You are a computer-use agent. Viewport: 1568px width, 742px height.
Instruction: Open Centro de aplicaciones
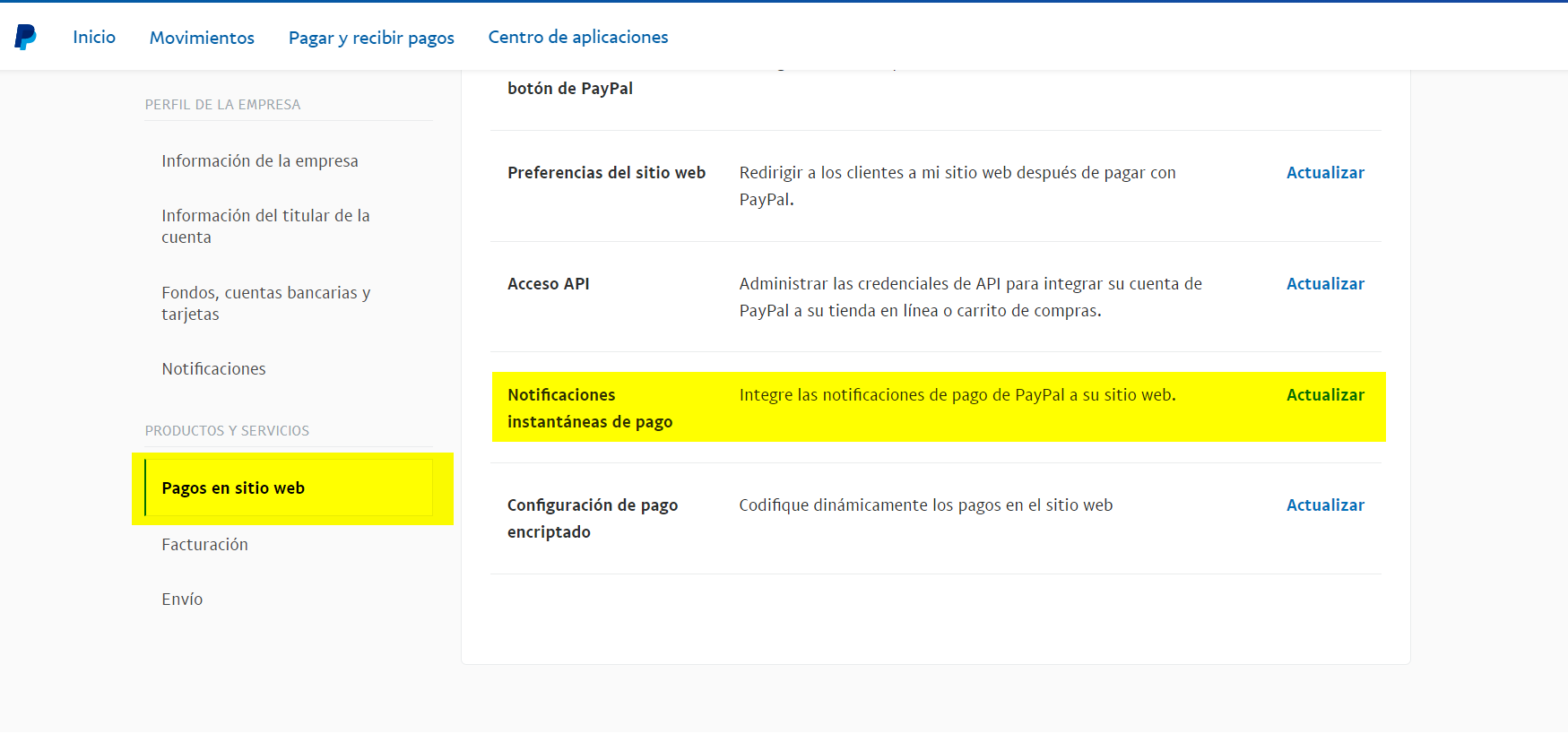click(x=578, y=37)
